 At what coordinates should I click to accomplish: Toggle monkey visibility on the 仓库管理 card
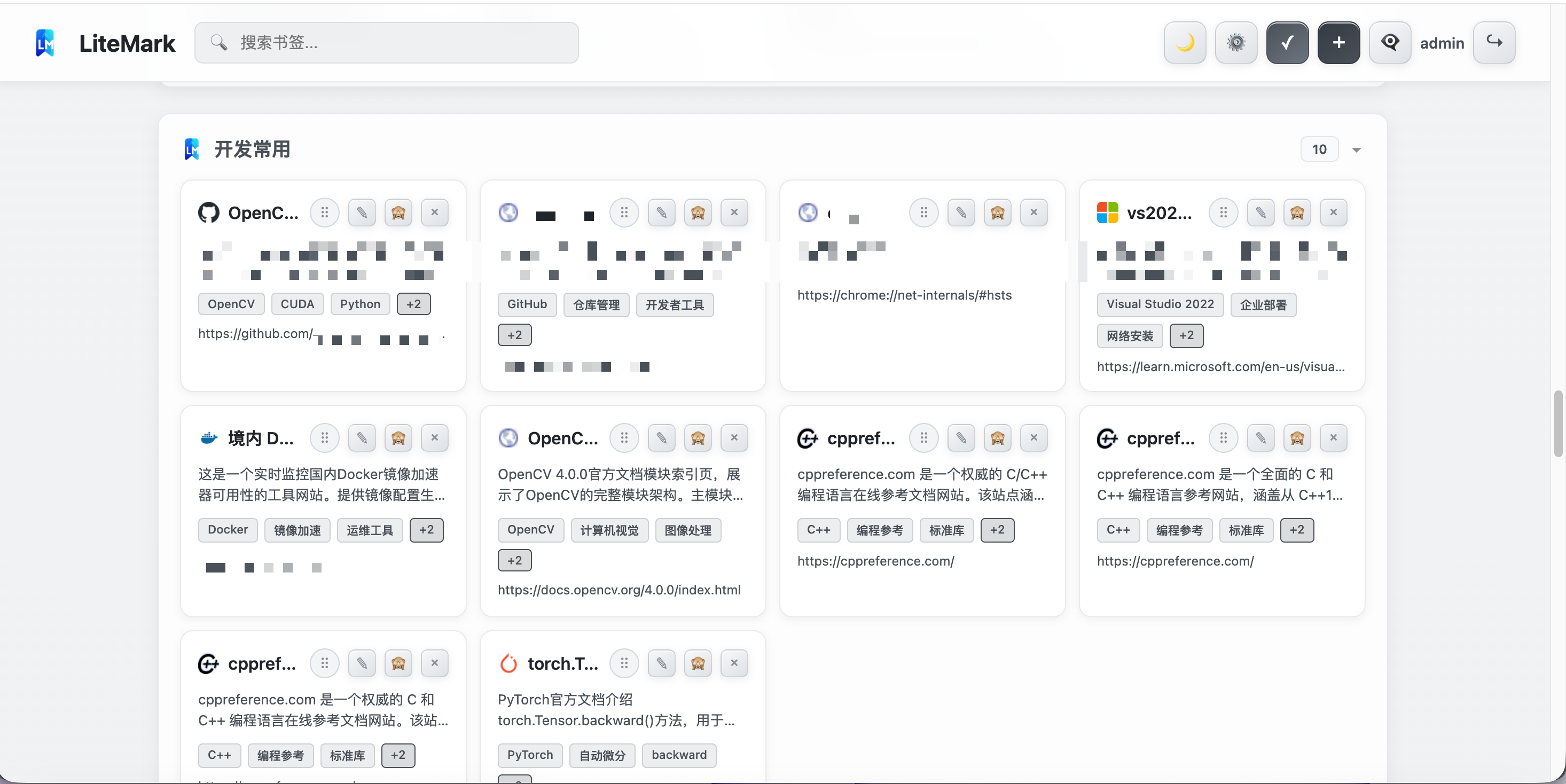[x=698, y=213]
